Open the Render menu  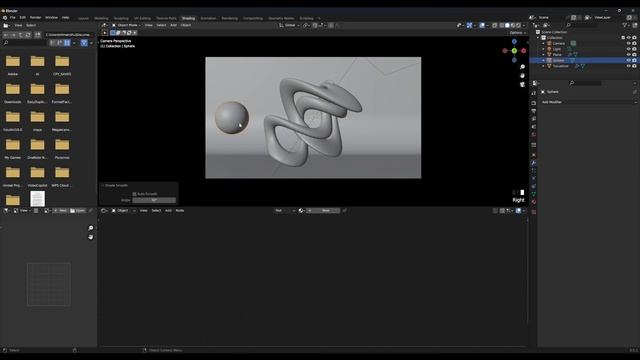[36, 18]
